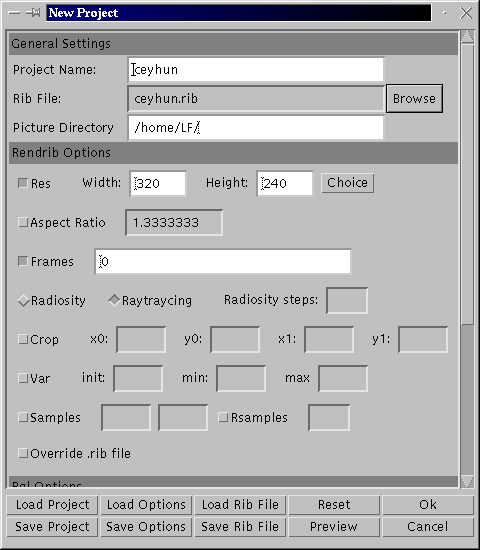Toggle the Frames checkbox
480x550 pixels.
point(23,261)
